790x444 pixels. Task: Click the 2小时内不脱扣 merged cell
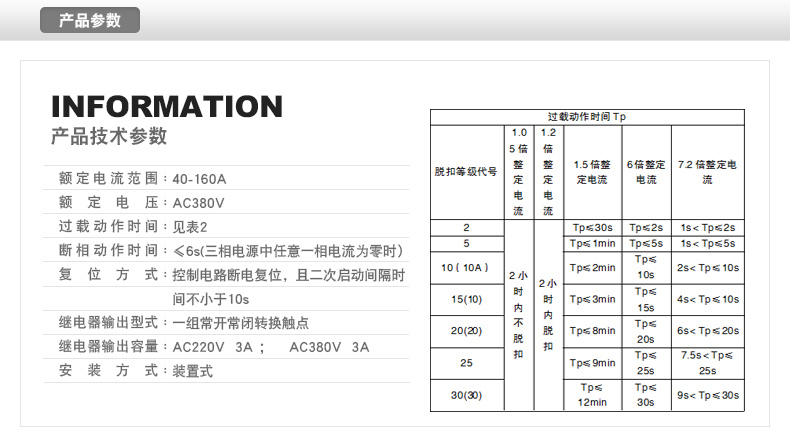(x=518, y=315)
